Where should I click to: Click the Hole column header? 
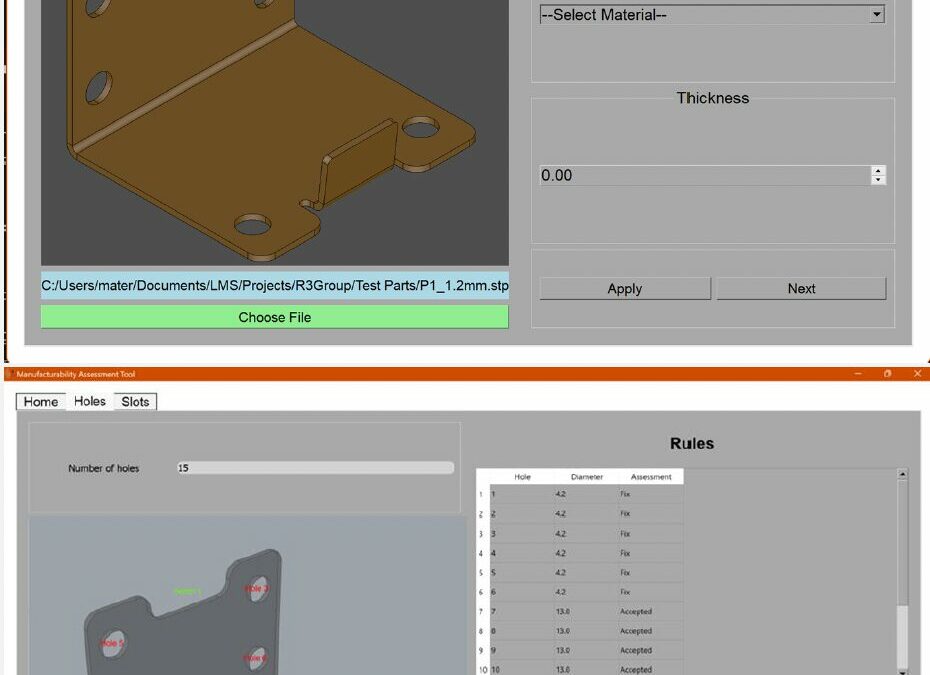(x=522, y=477)
